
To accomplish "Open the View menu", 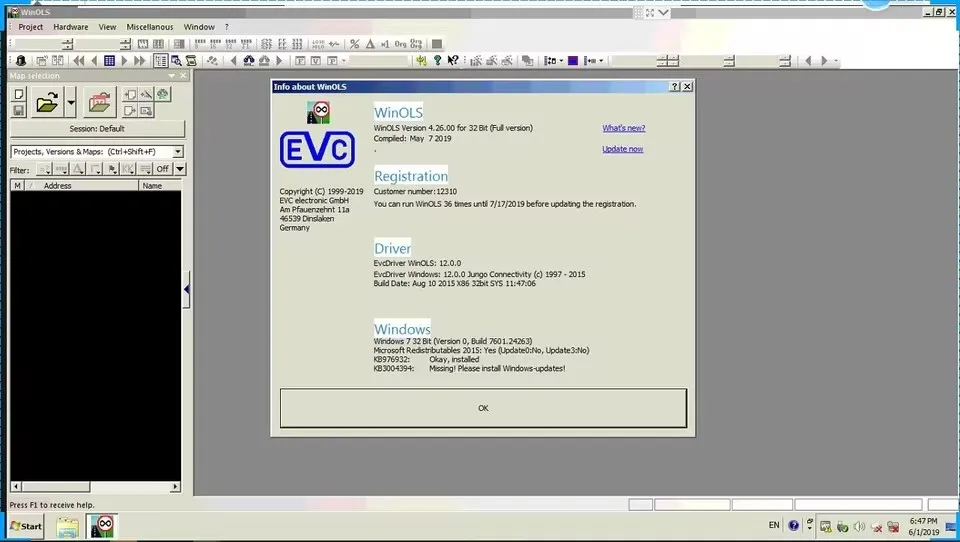I will 107,27.
